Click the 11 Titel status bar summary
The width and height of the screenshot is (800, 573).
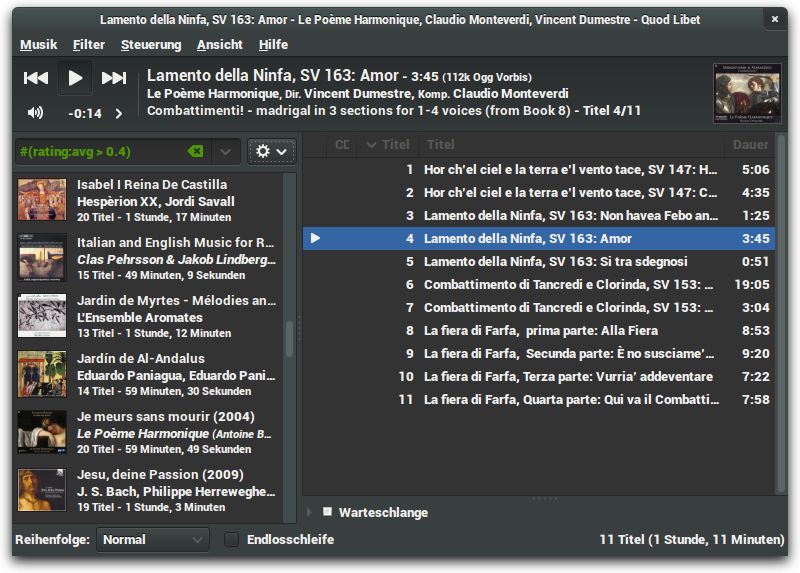(x=691, y=539)
